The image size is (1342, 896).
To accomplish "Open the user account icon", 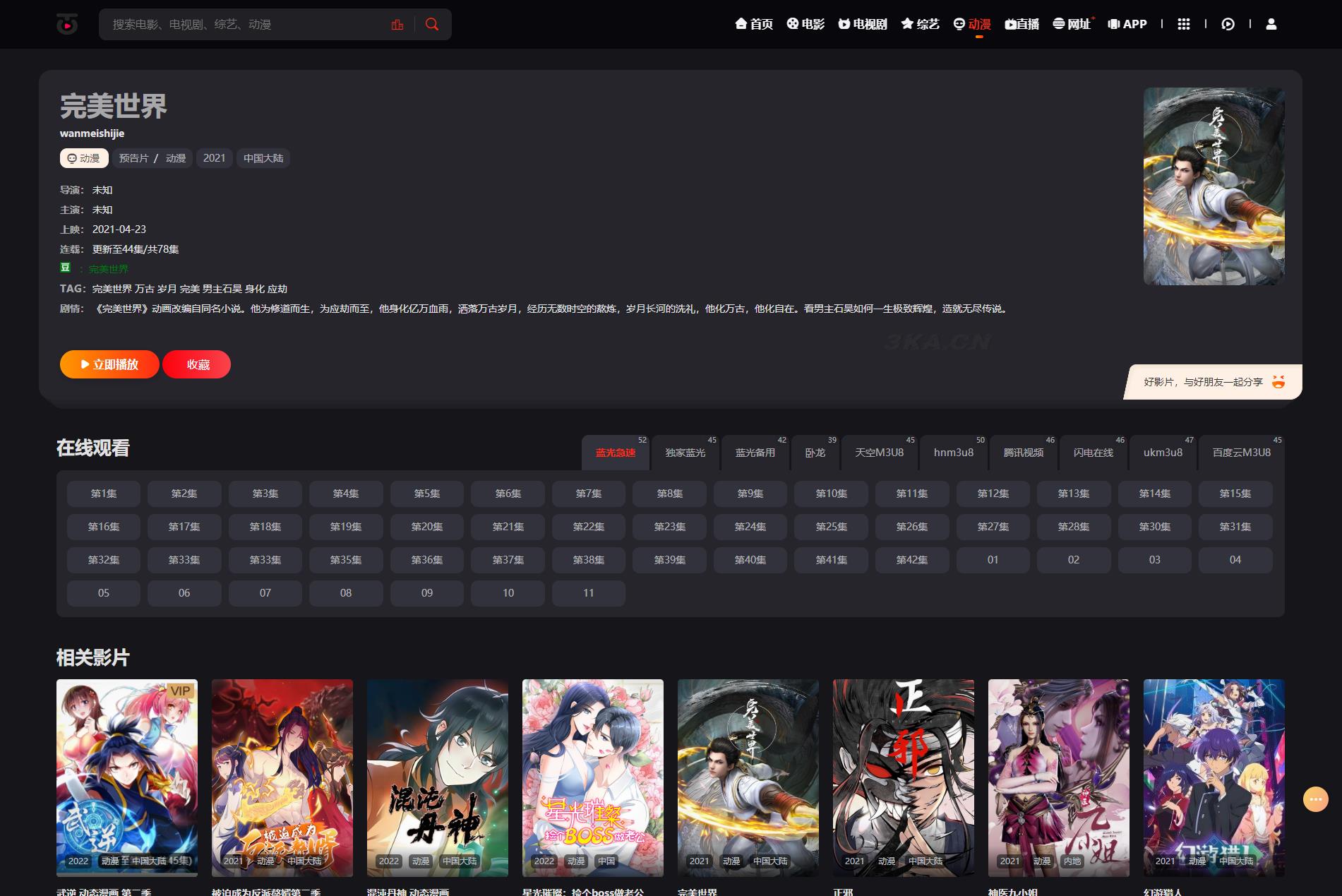I will tap(1271, 24).
